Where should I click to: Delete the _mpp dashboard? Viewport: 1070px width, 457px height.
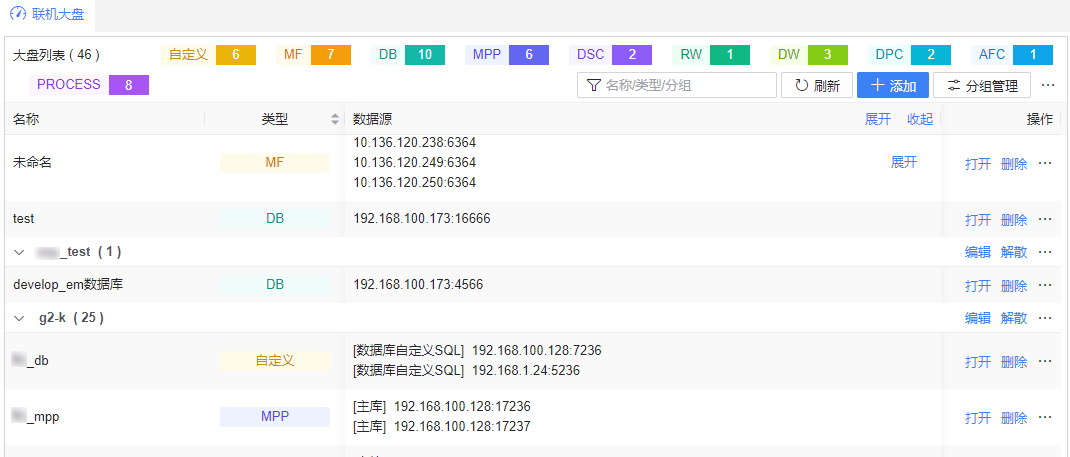[x=1013, y=417]
